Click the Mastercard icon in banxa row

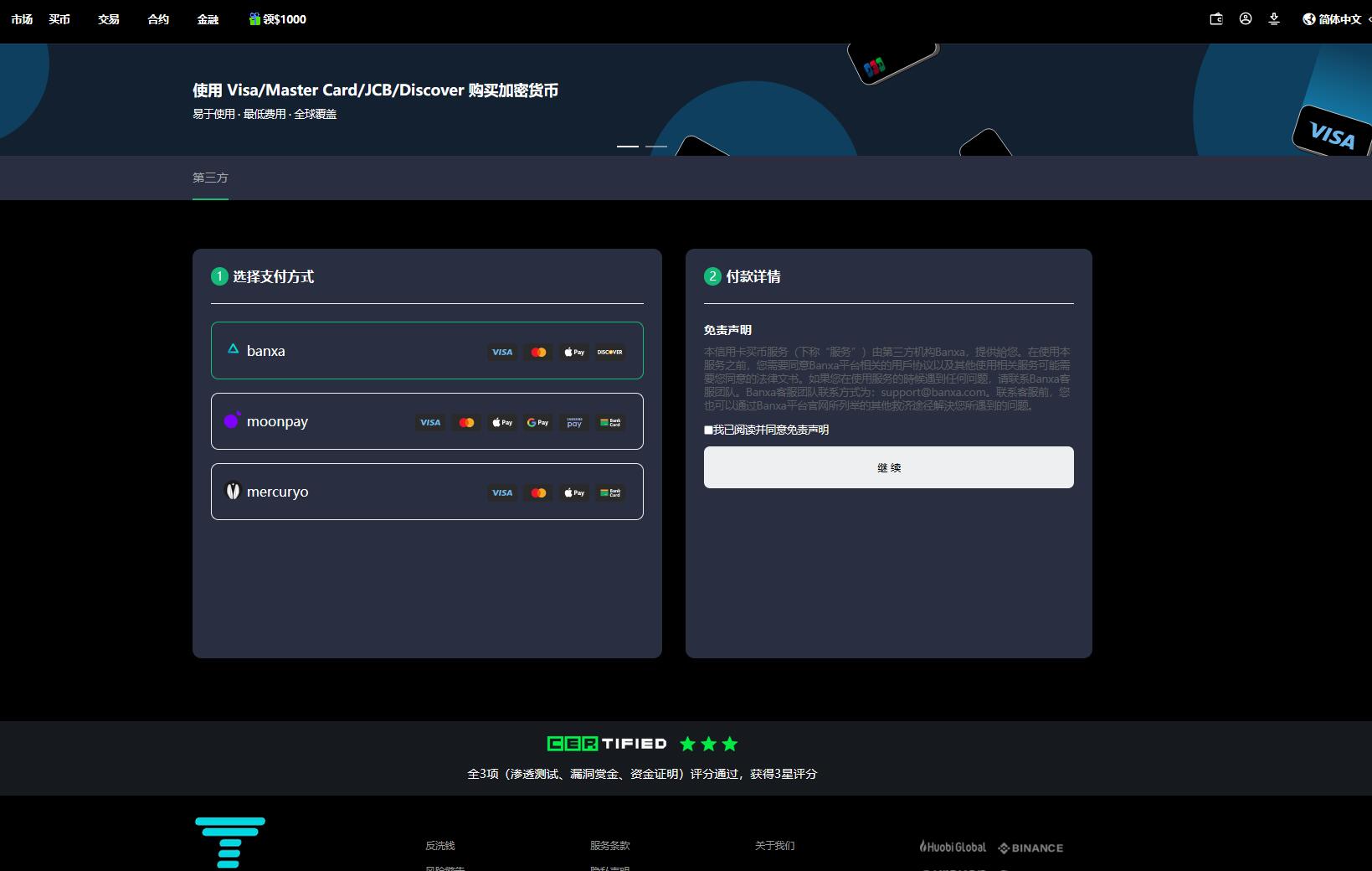click(538, 352)
